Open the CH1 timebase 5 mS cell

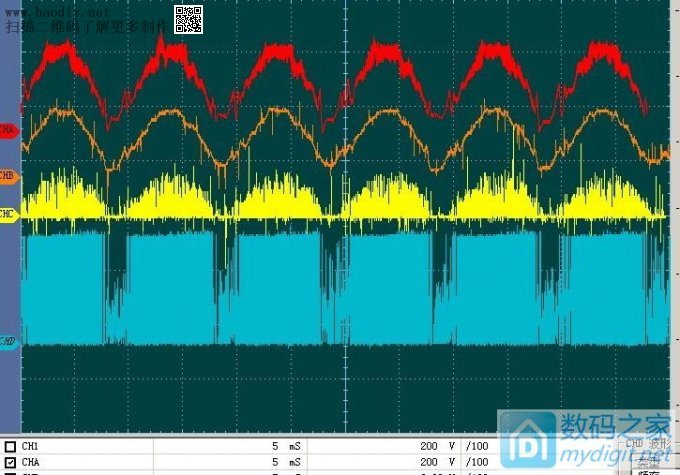click(x=286, y=445)
